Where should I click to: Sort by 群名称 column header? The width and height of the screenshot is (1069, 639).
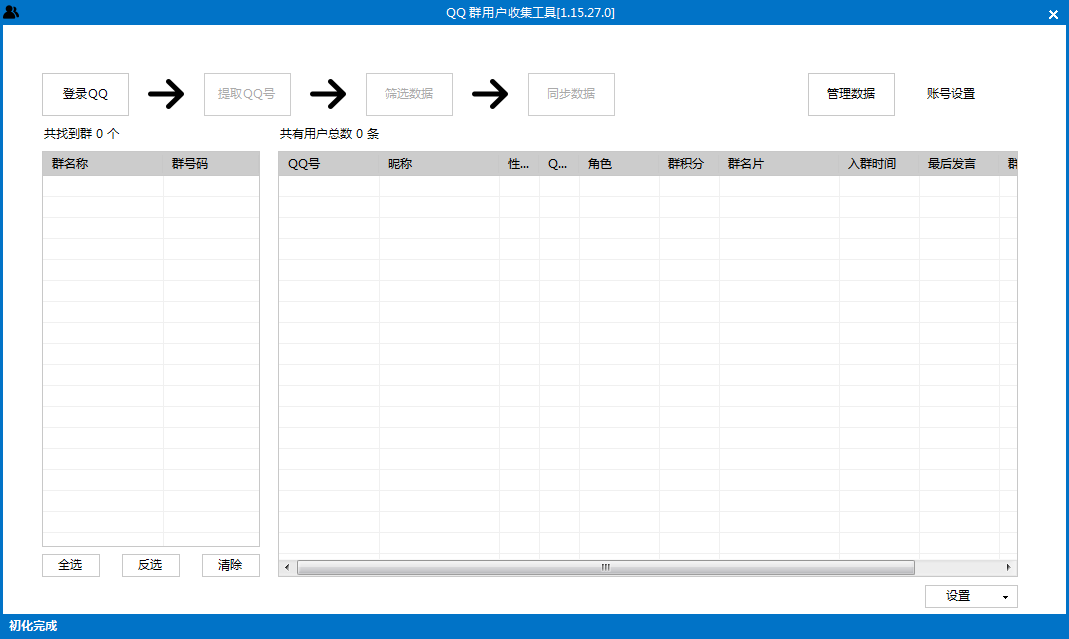pos(103,164)
